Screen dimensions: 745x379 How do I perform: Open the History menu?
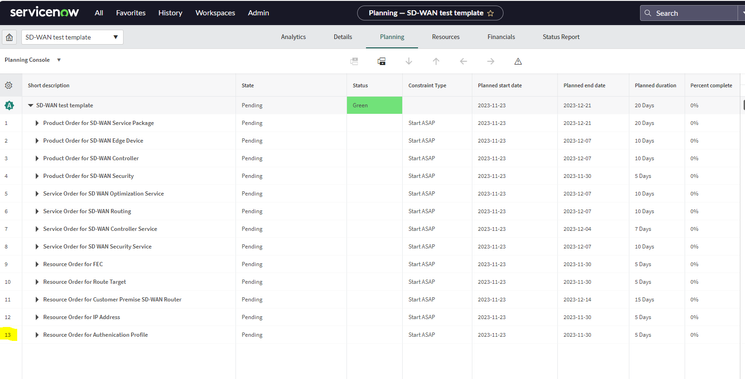point(170,13)
